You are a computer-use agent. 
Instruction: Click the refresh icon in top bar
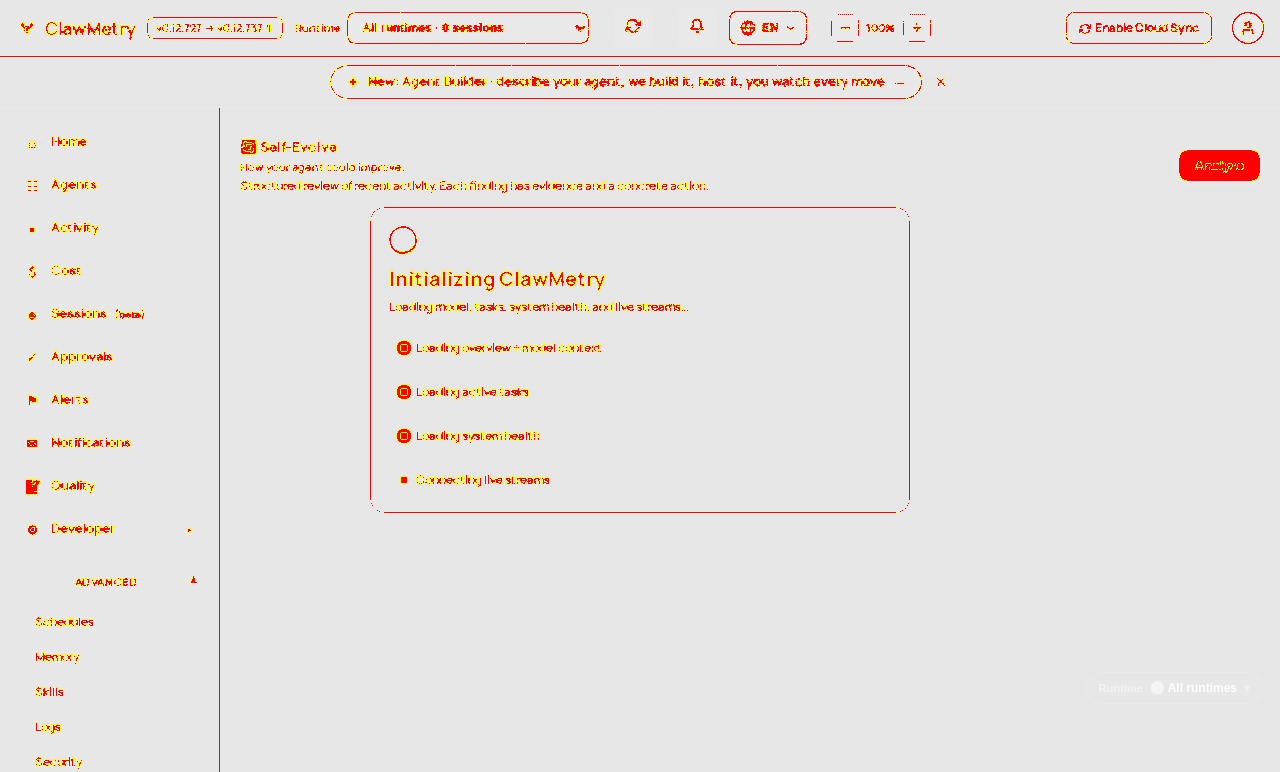click(x=633, y=27)
